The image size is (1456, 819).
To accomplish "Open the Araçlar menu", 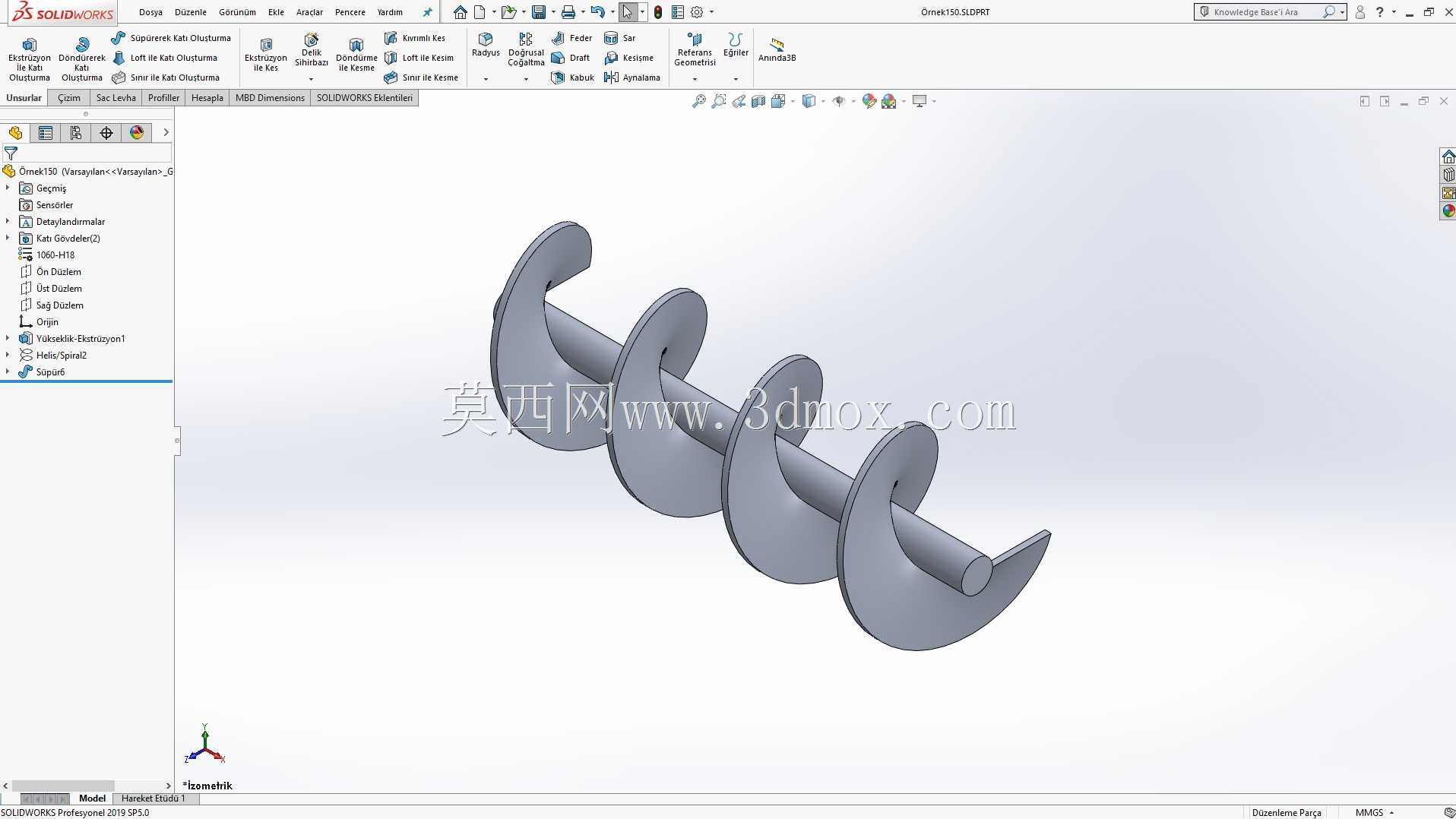I will [309, 12].
